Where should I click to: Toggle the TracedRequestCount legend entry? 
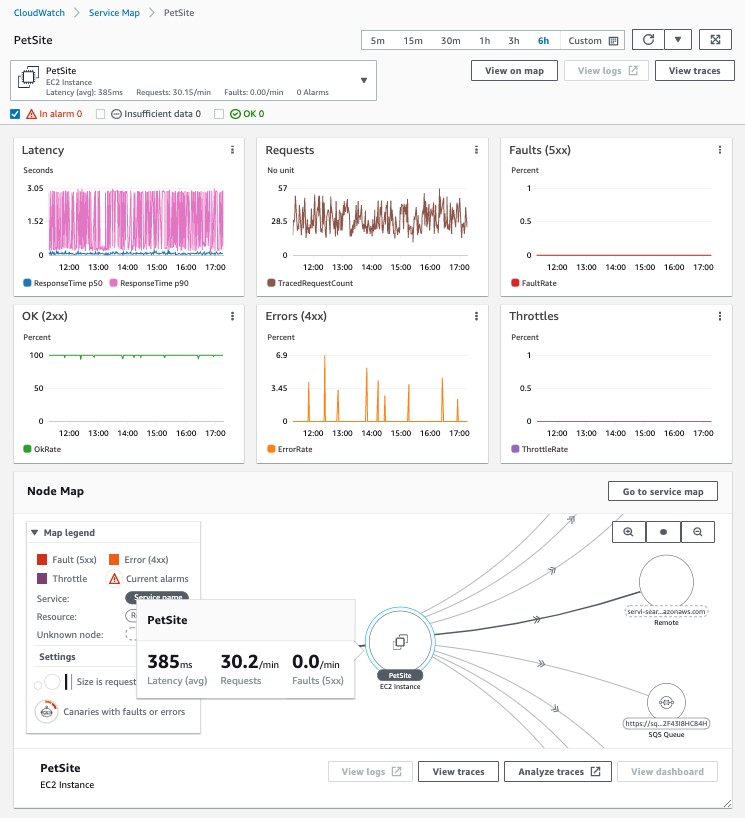pyautogui.click(x=310, y=283)
